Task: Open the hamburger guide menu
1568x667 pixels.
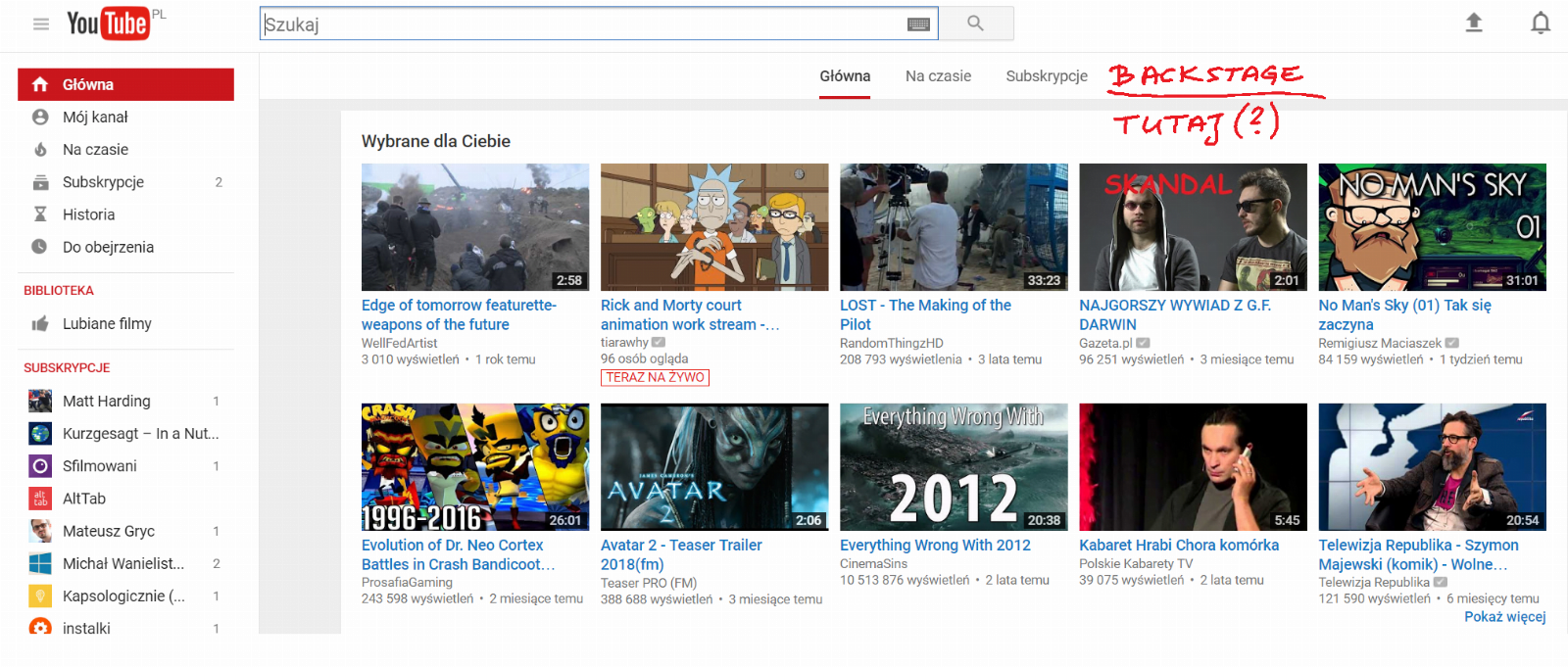Action: click(41, 24)
